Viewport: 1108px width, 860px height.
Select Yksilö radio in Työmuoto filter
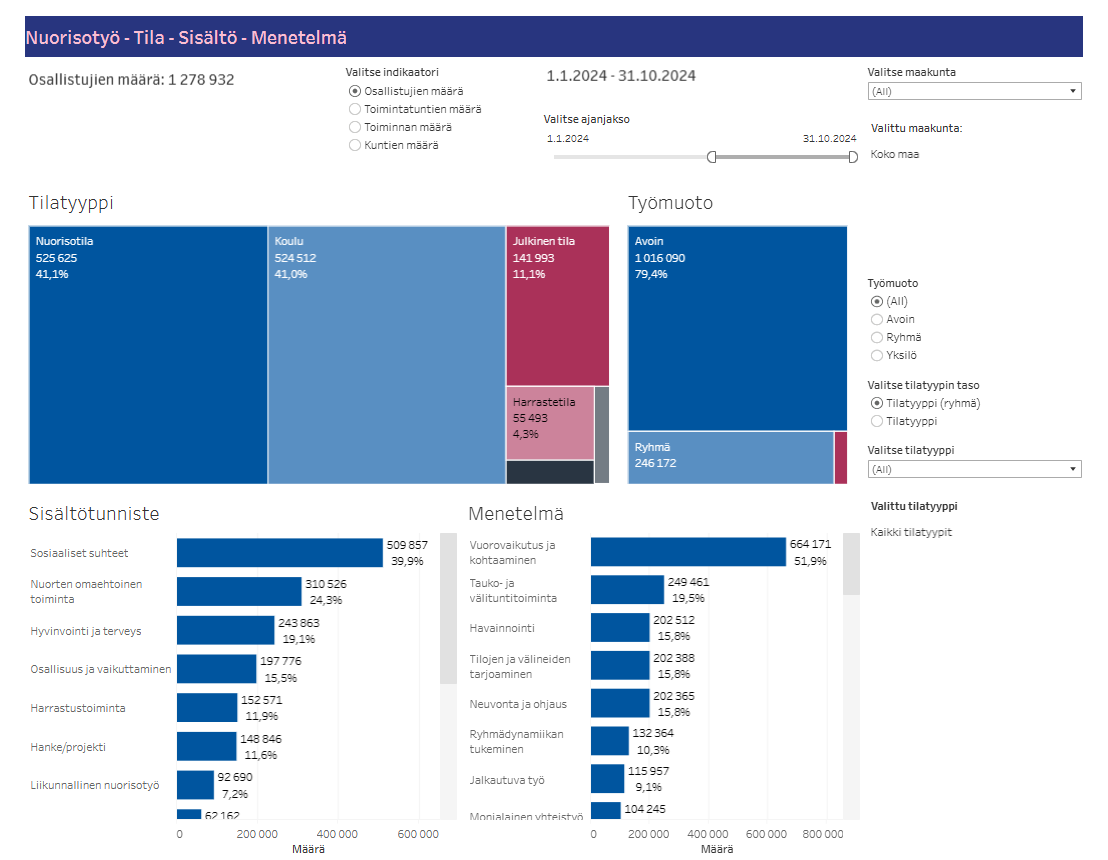pyautogui.click(x=877, y=355)
